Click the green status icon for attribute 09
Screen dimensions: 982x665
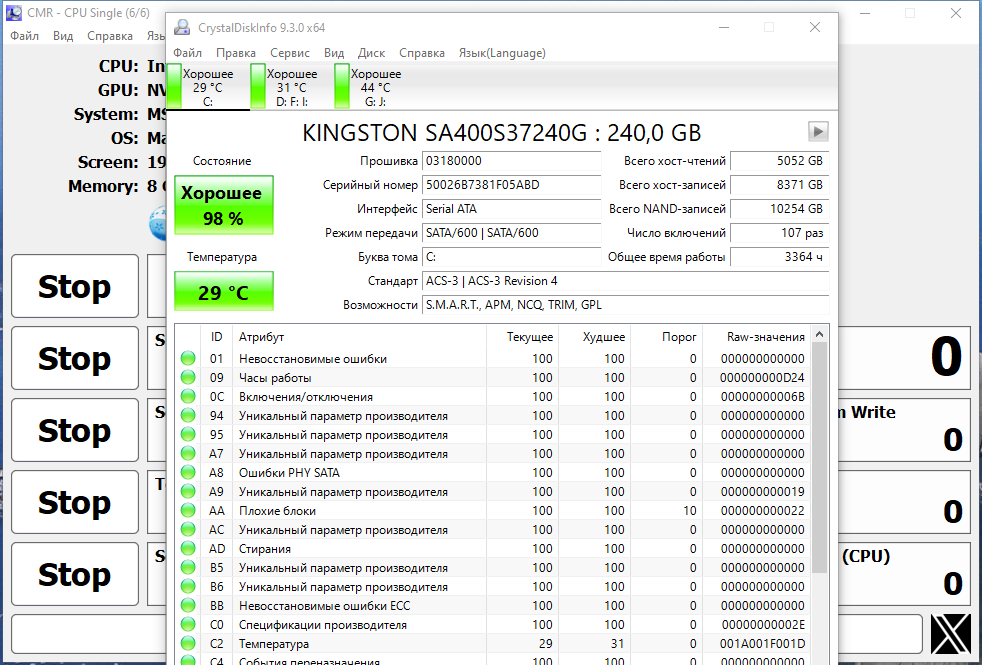188,377
